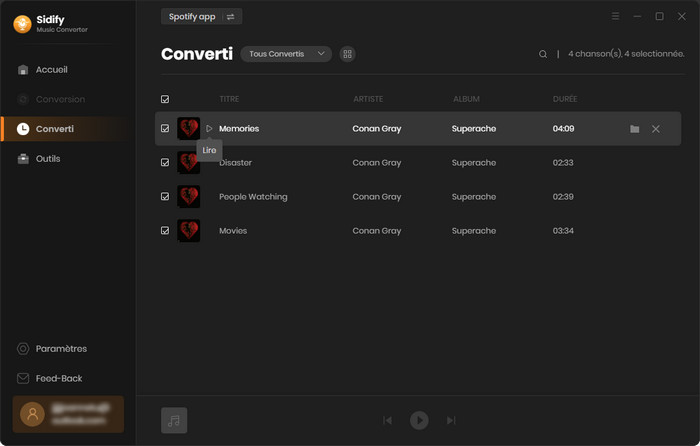Click the hamburger menu icon in title bar
700x446 pixels.
(615, 17)
